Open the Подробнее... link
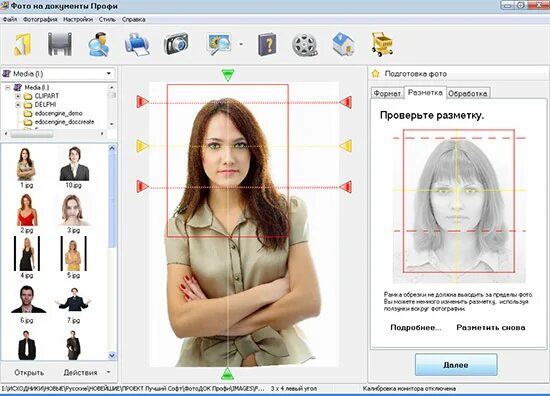The width and height of the screenshot is (550, 396). [416, 328]
